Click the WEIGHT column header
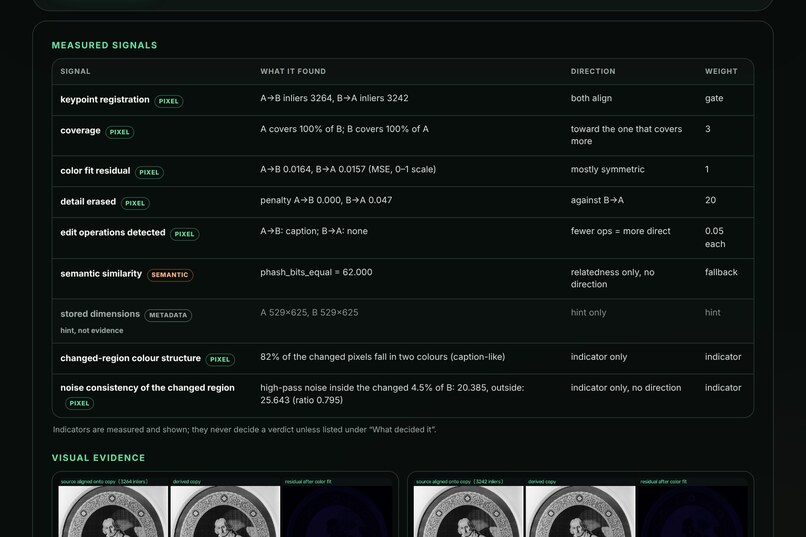Screen dimensions: 806x537 point(721,71)
